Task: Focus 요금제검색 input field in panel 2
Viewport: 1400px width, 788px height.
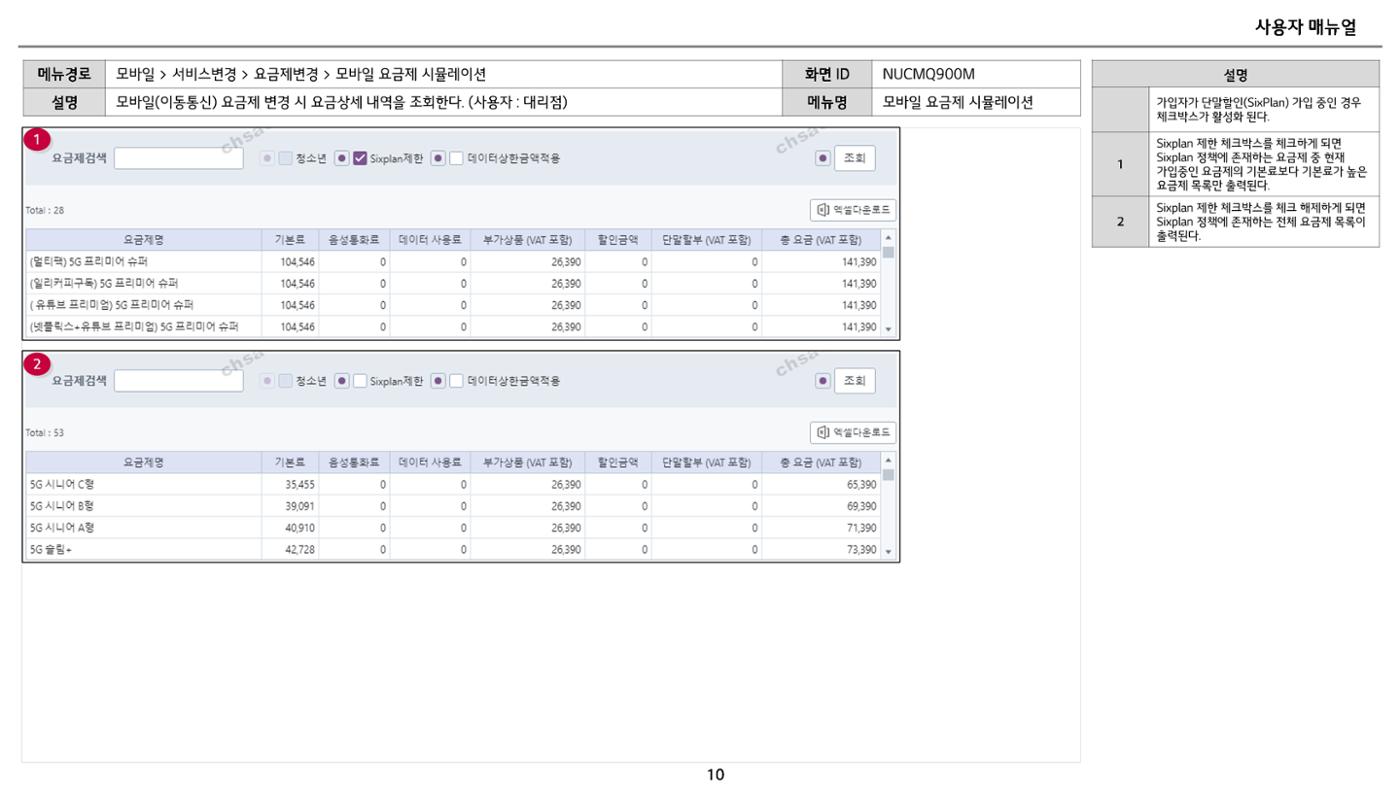Action: 179,381
